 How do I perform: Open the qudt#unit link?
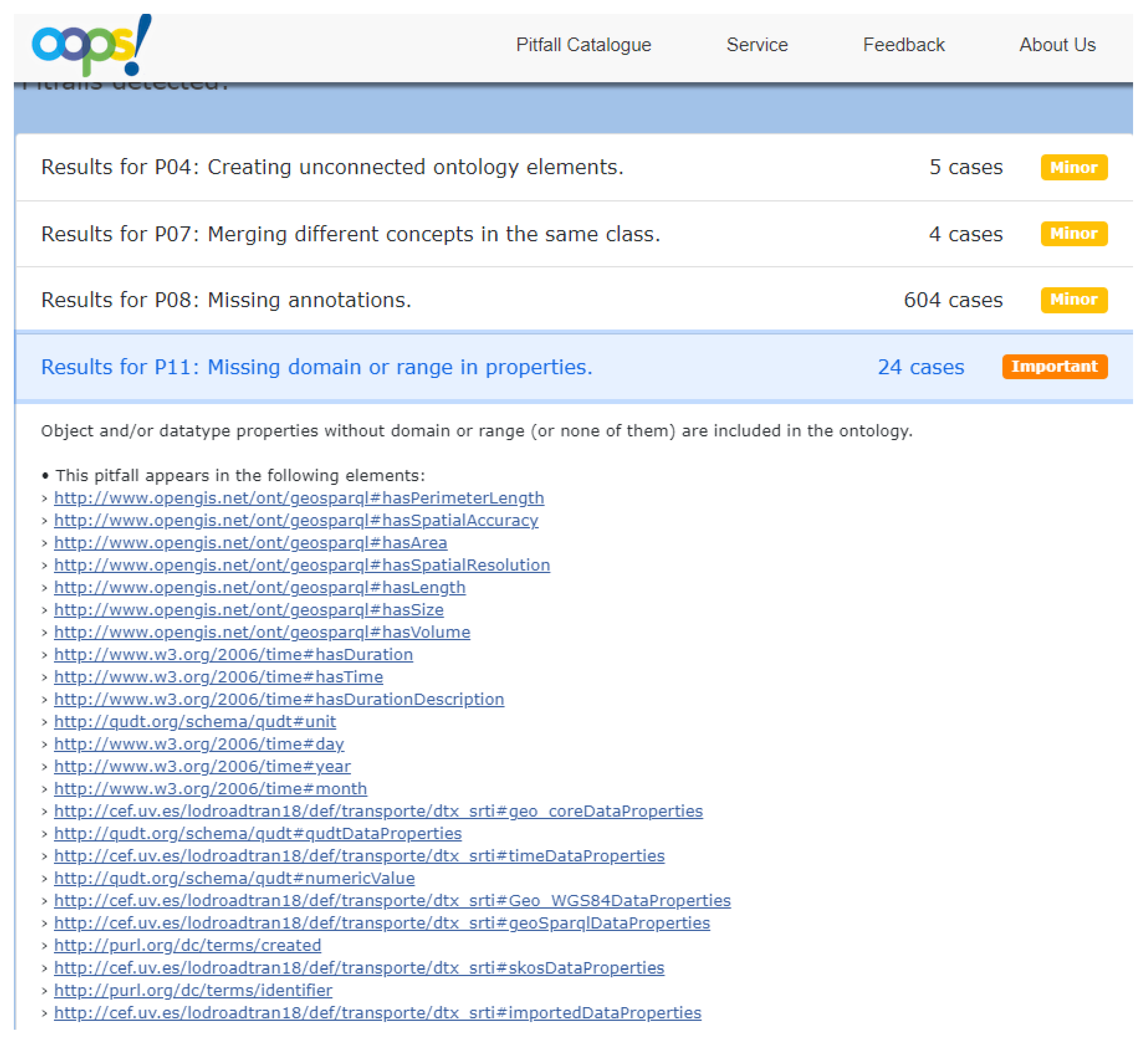point(195,722)
